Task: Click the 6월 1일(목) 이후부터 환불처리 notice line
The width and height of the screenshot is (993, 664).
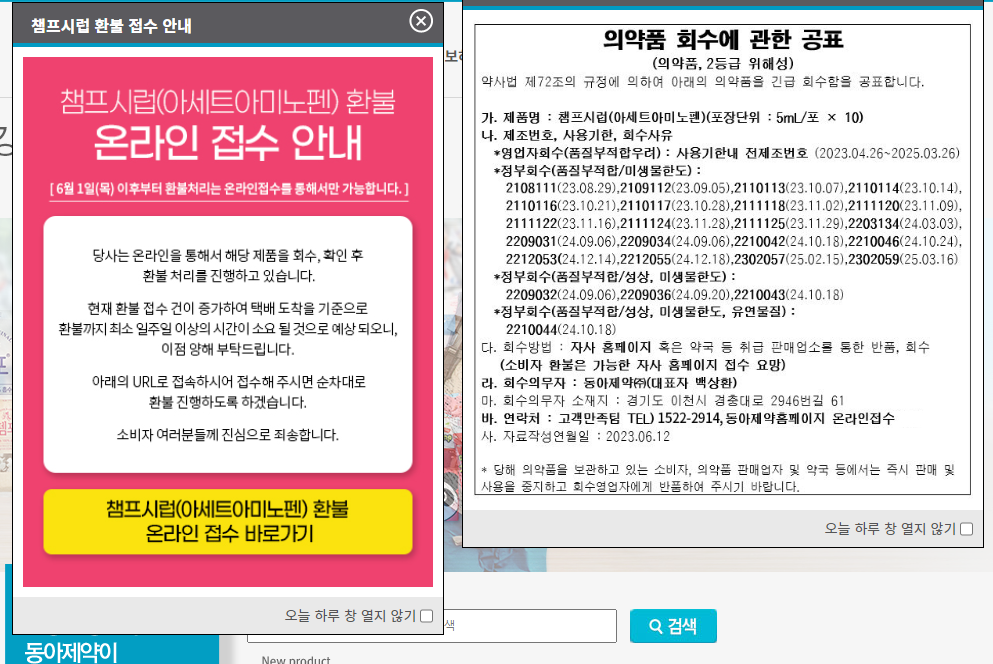Action: click(x=229, y=189)
